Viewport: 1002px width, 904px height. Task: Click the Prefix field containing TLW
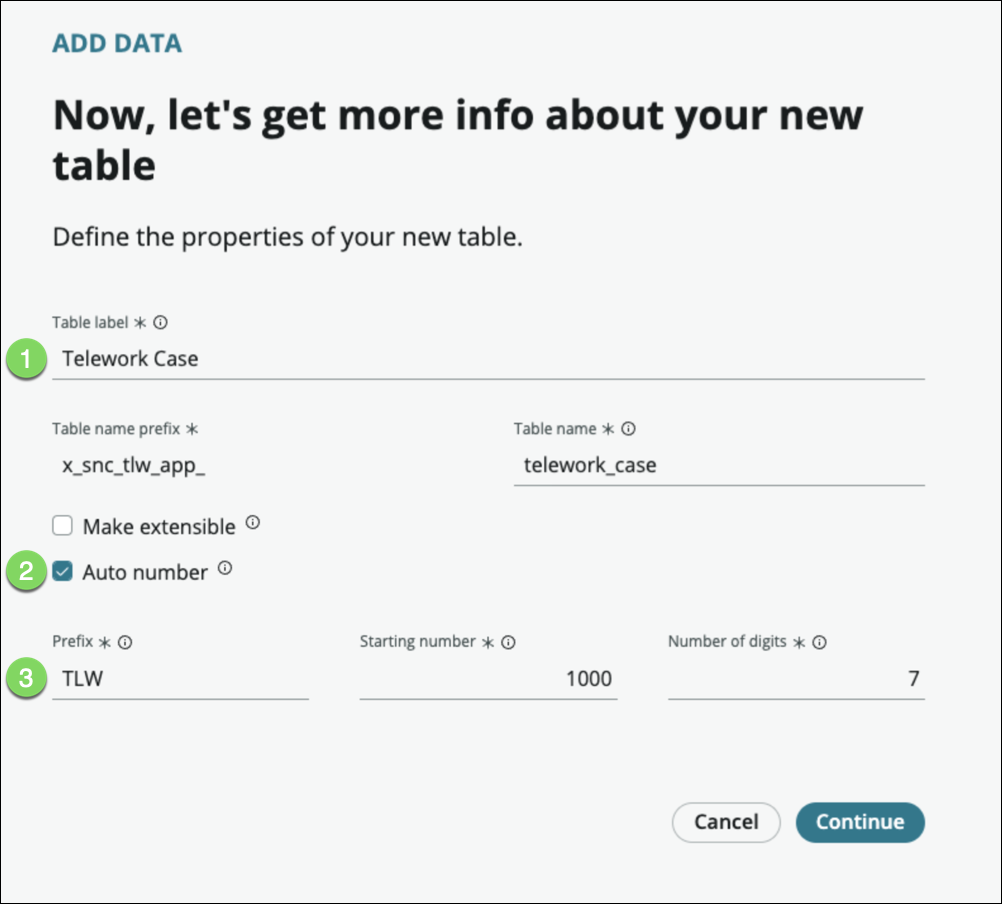tap(180, 679)
